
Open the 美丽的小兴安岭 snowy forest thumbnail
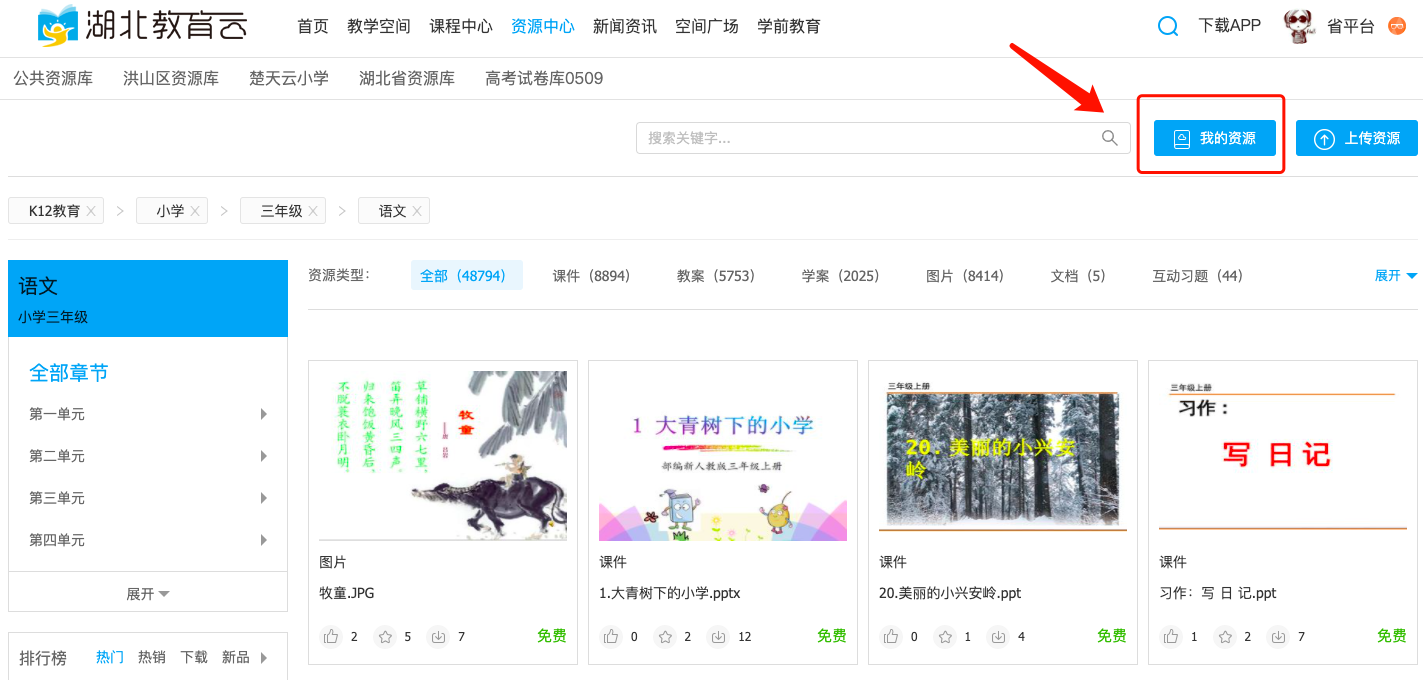1003,456
